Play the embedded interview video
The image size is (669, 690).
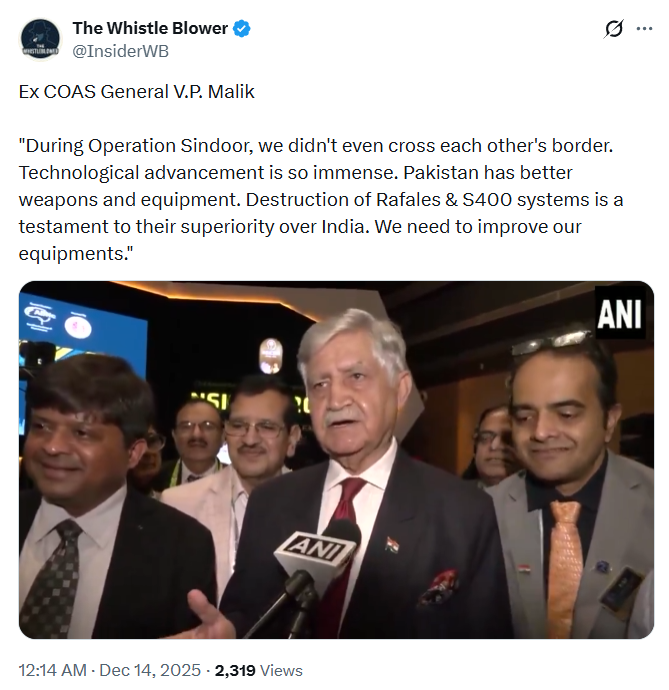pos(336,460)
